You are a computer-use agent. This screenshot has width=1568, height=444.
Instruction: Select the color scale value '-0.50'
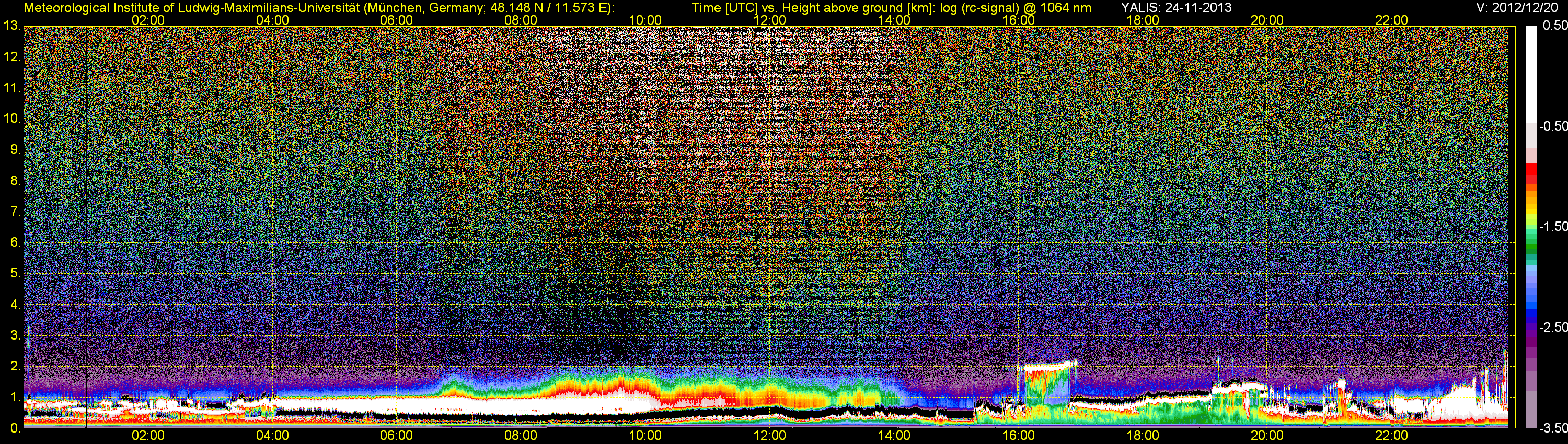(1553, 126)
